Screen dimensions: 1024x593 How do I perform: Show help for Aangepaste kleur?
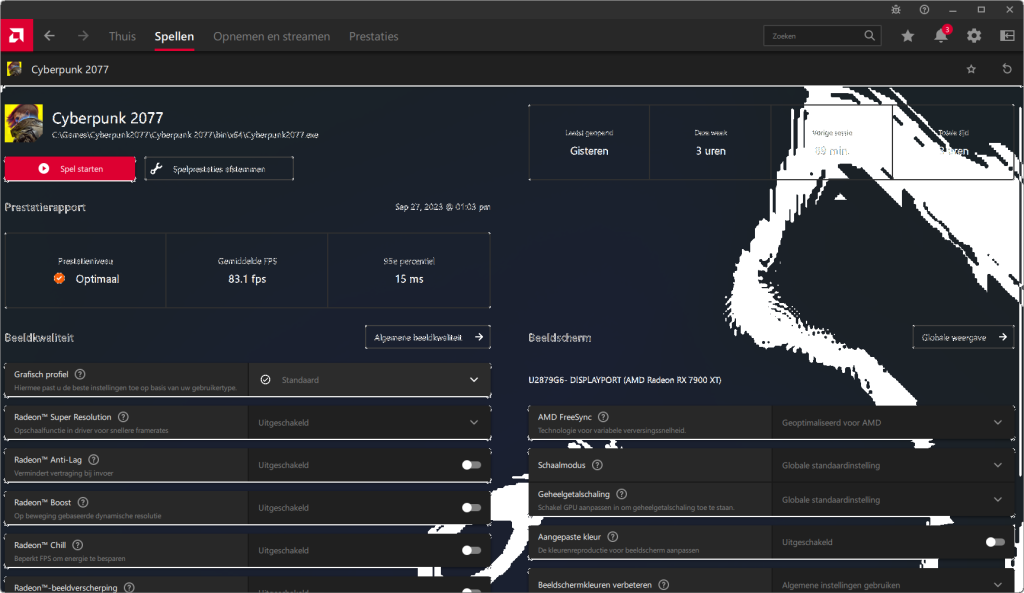(x=613, y=537)
